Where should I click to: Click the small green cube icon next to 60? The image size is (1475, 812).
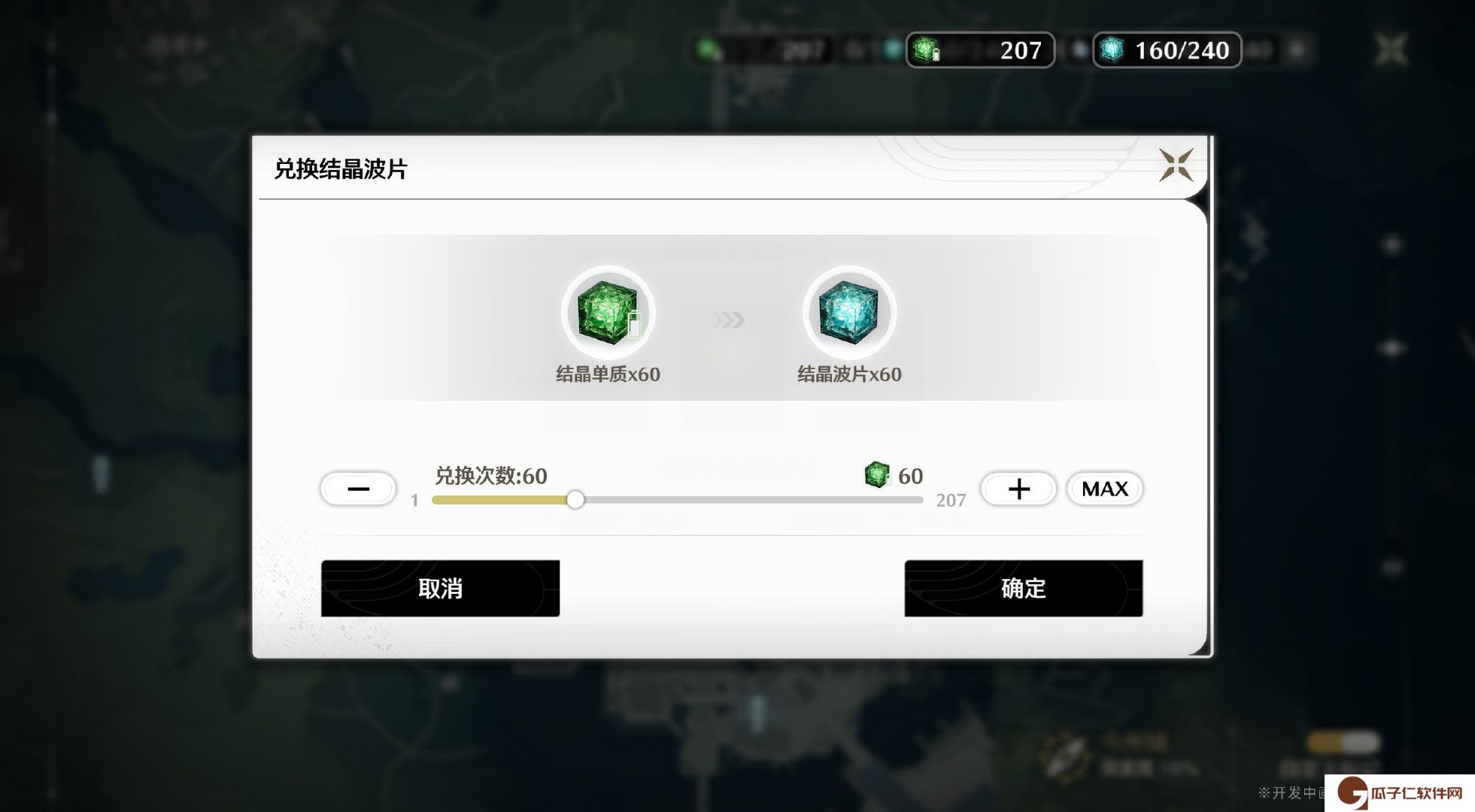[876, 474]
